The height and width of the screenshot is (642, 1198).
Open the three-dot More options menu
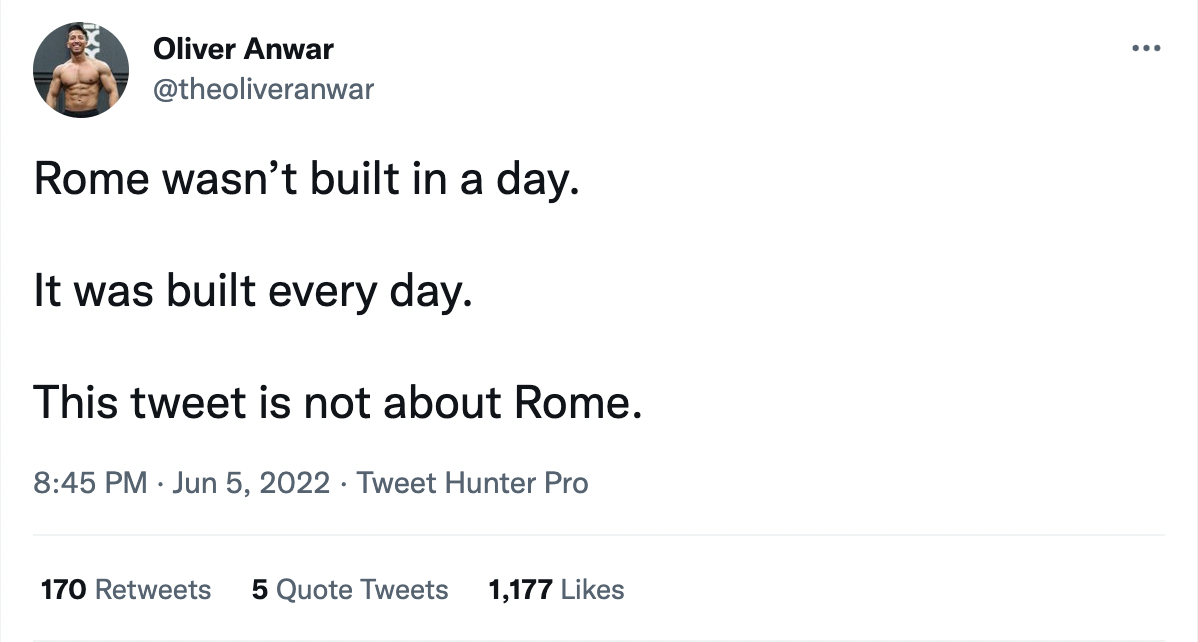(1145, 48)
